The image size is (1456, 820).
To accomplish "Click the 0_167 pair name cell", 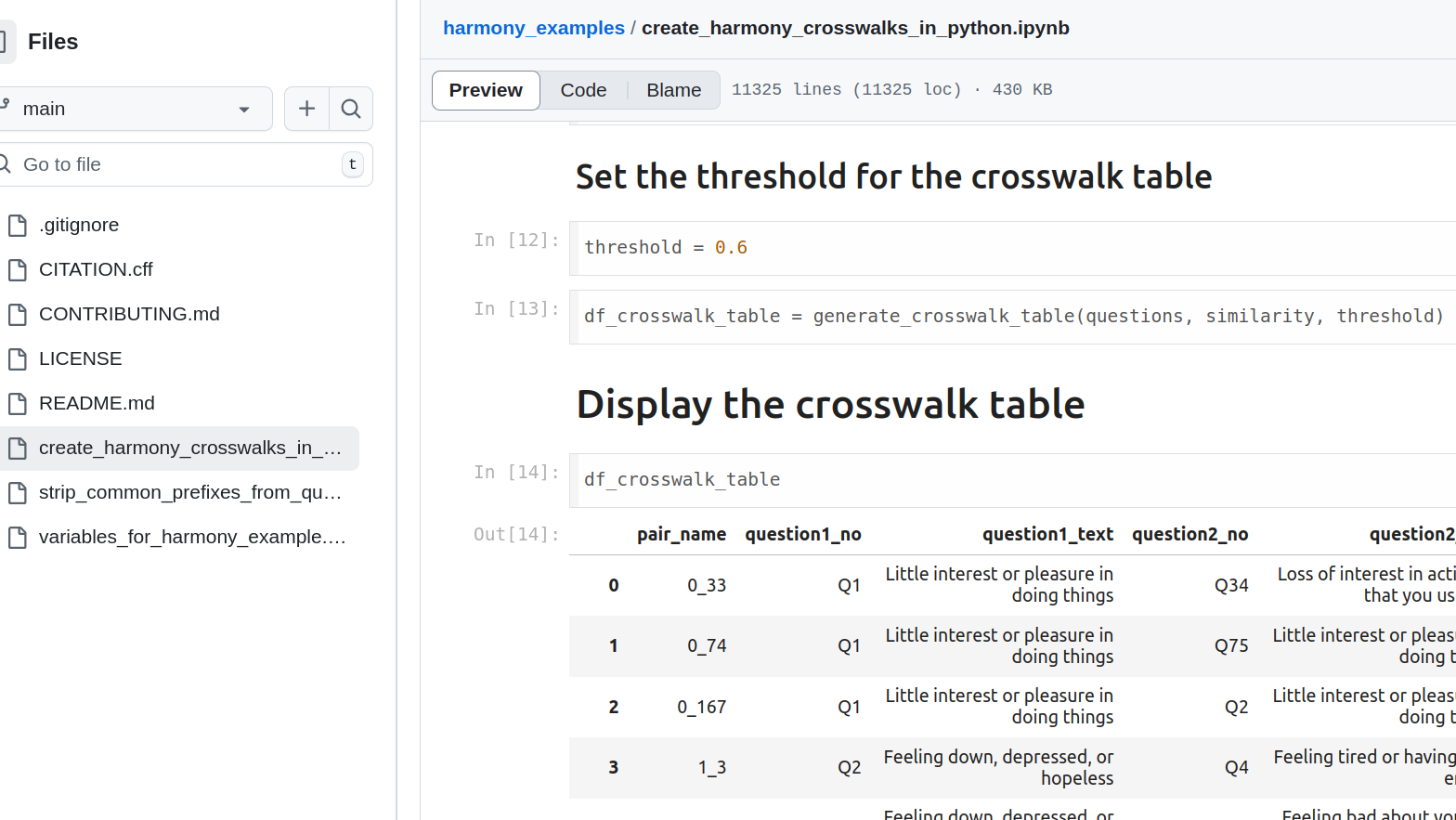I will [x=702, y=707].
